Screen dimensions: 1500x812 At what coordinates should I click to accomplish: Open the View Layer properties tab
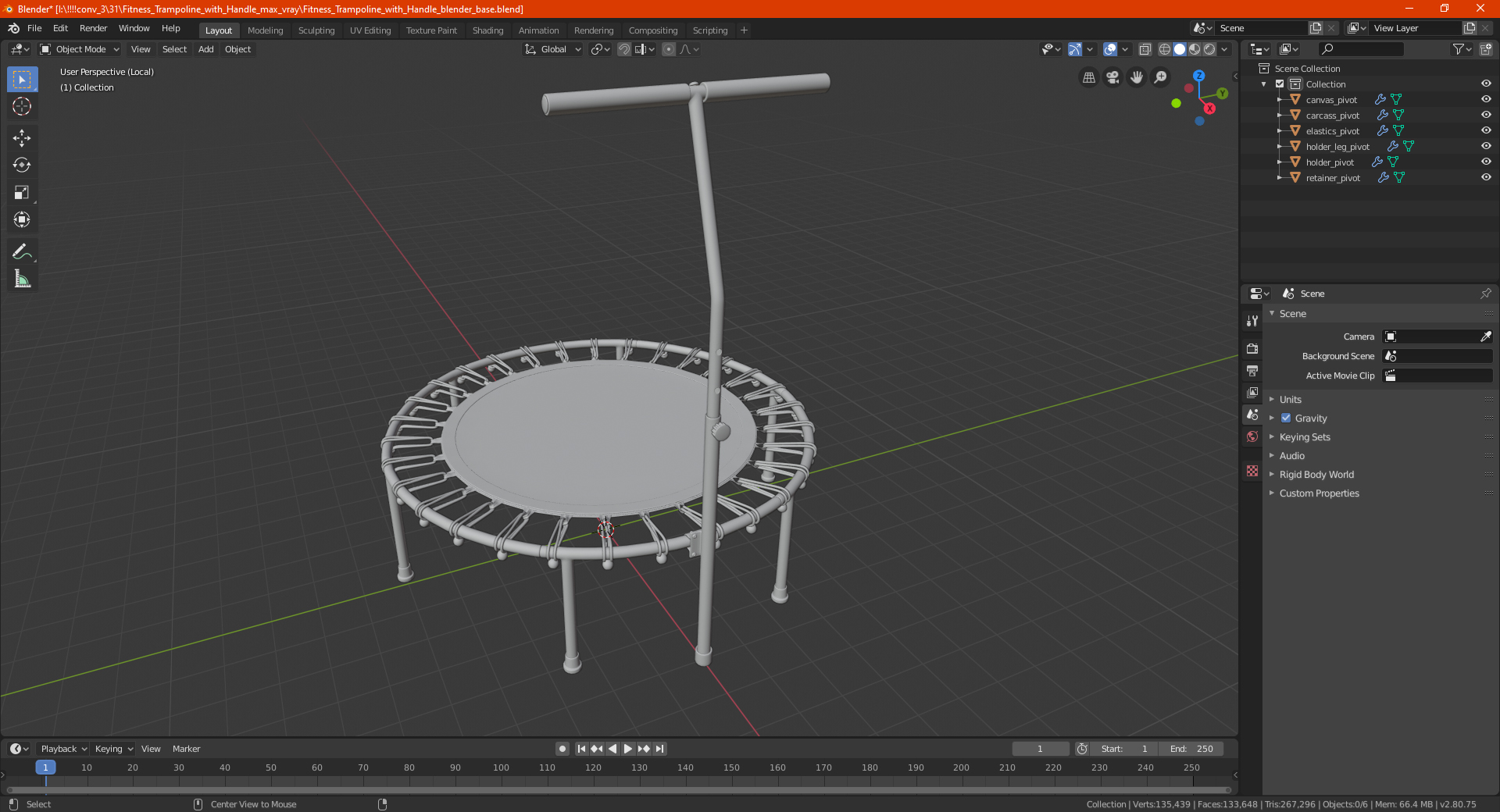tap(1252, 392)
